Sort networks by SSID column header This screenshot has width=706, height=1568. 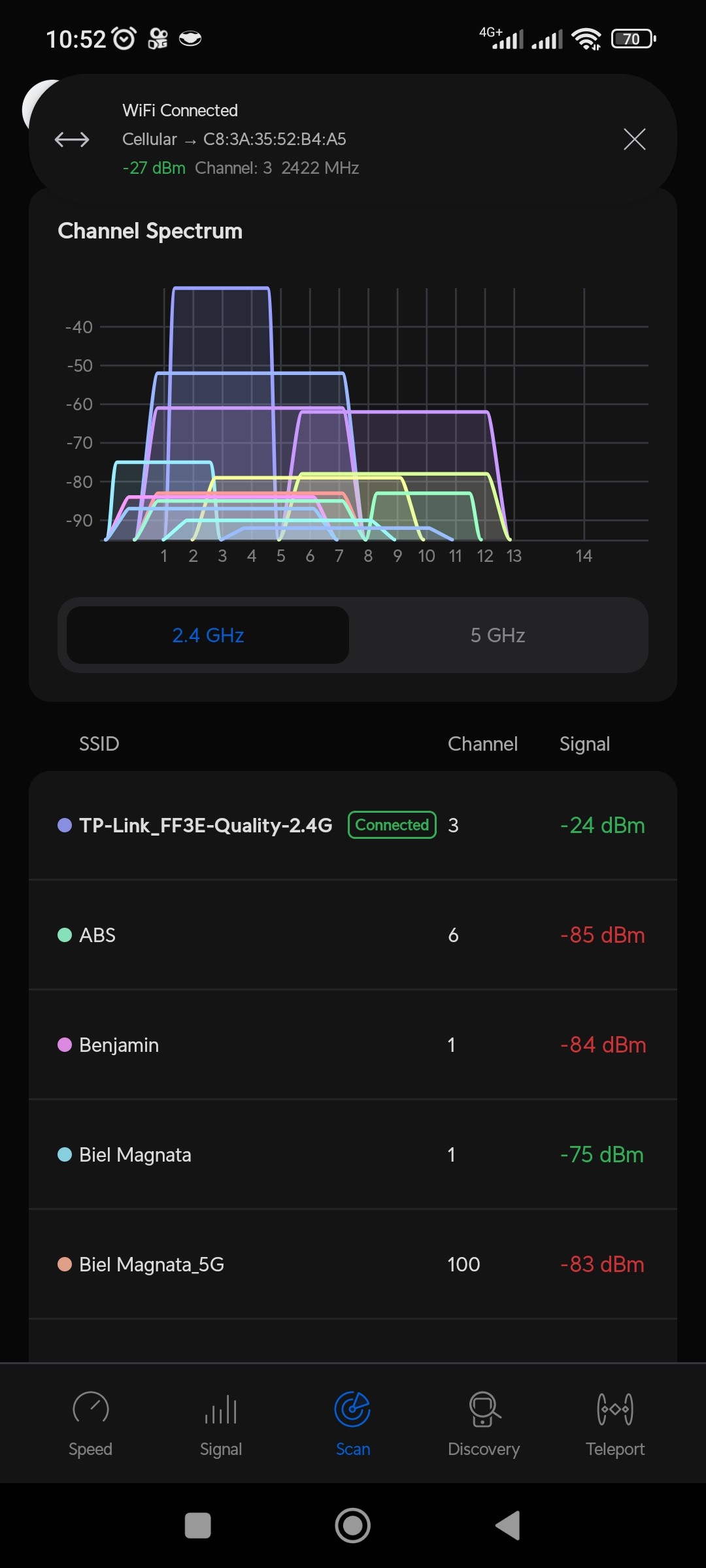[x=99, y=743]
